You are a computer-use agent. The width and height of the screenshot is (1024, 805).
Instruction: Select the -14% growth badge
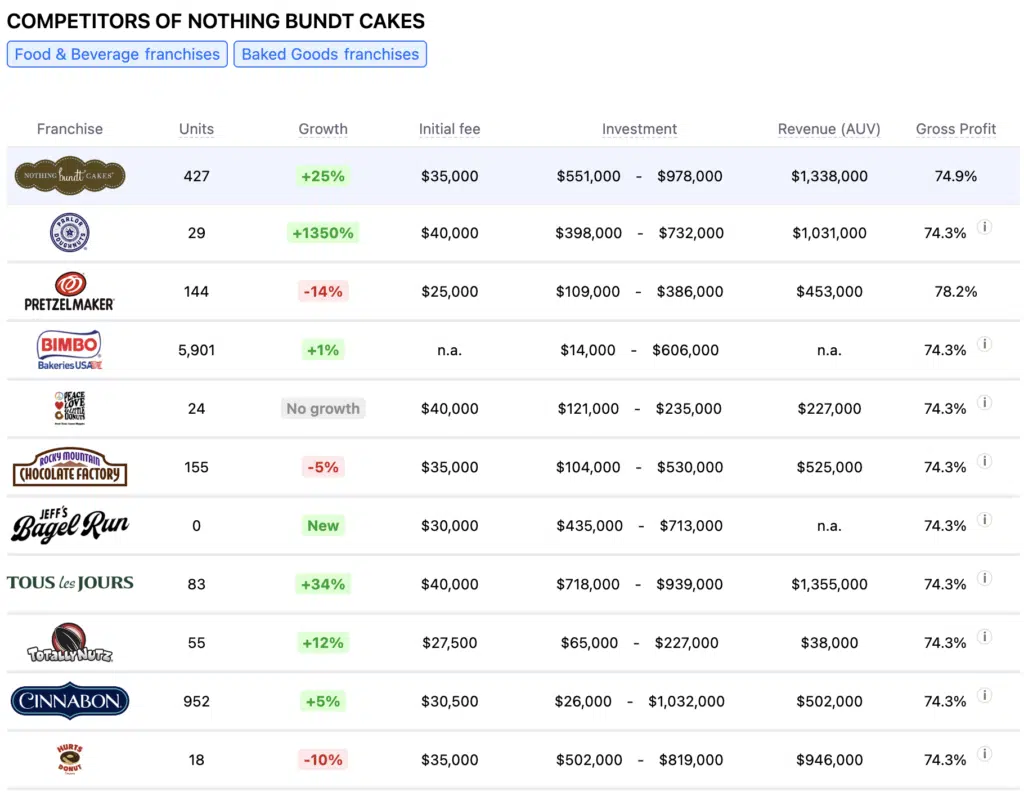(x=323, y=291)
